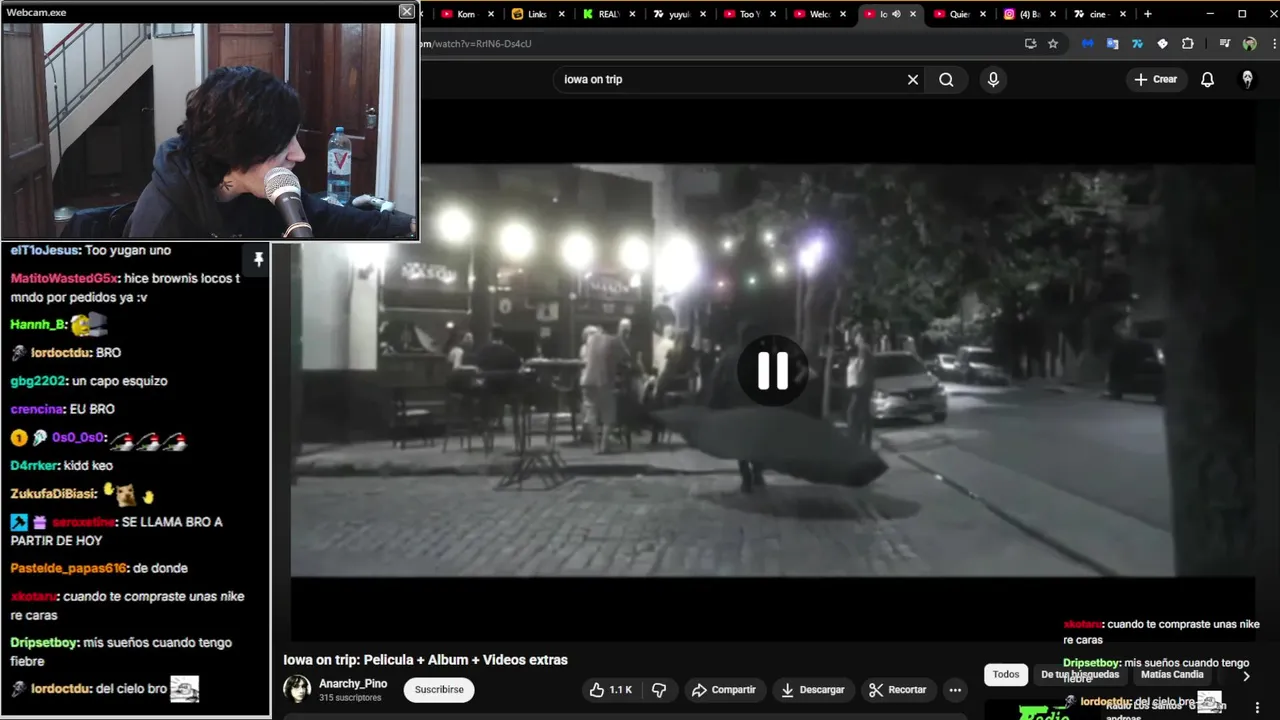Close the Links tab
The width and height of the screenshot is (1280, 720).
click(x=562, y=14)
